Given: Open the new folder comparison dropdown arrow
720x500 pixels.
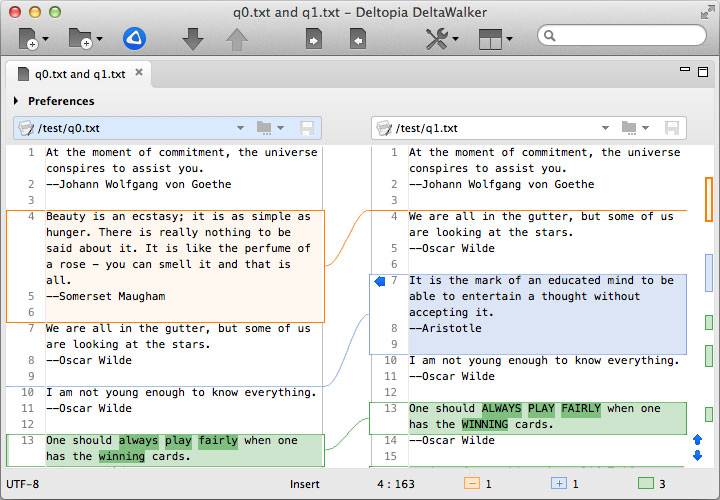Looking at the screenshot, I should [x=99, y=39].
